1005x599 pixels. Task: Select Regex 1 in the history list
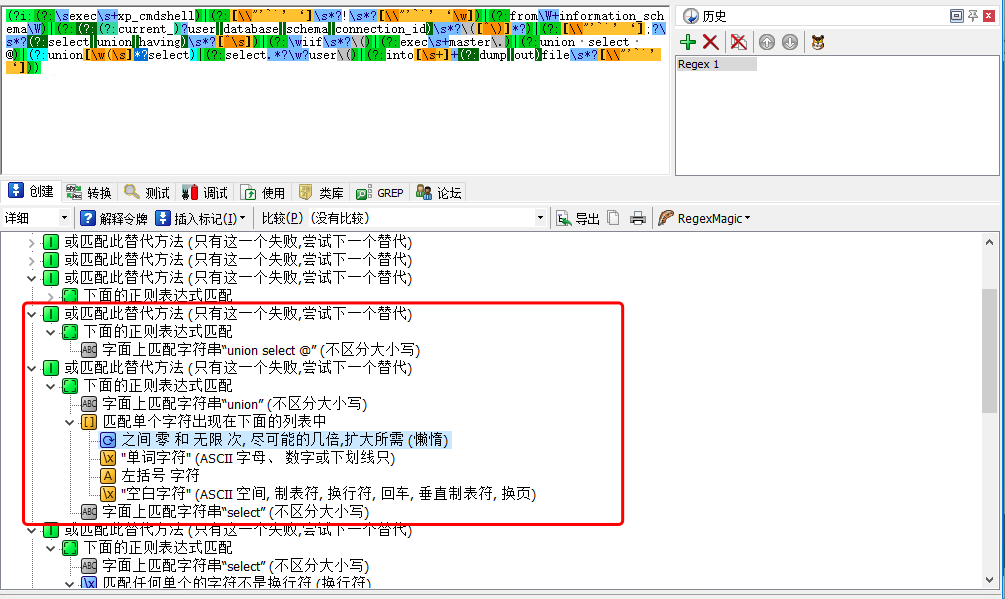(x=716, y=64)
